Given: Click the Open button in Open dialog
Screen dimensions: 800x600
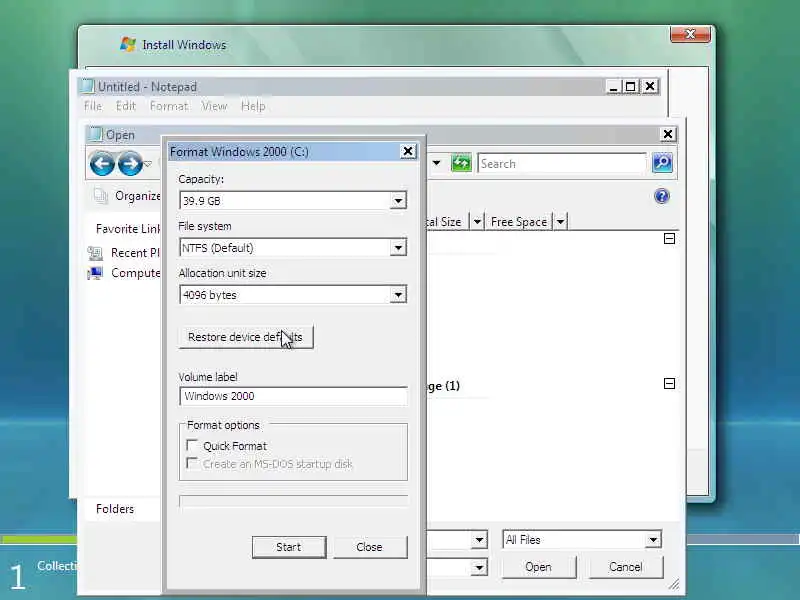Looking at the screenshot, I should 539,567.
